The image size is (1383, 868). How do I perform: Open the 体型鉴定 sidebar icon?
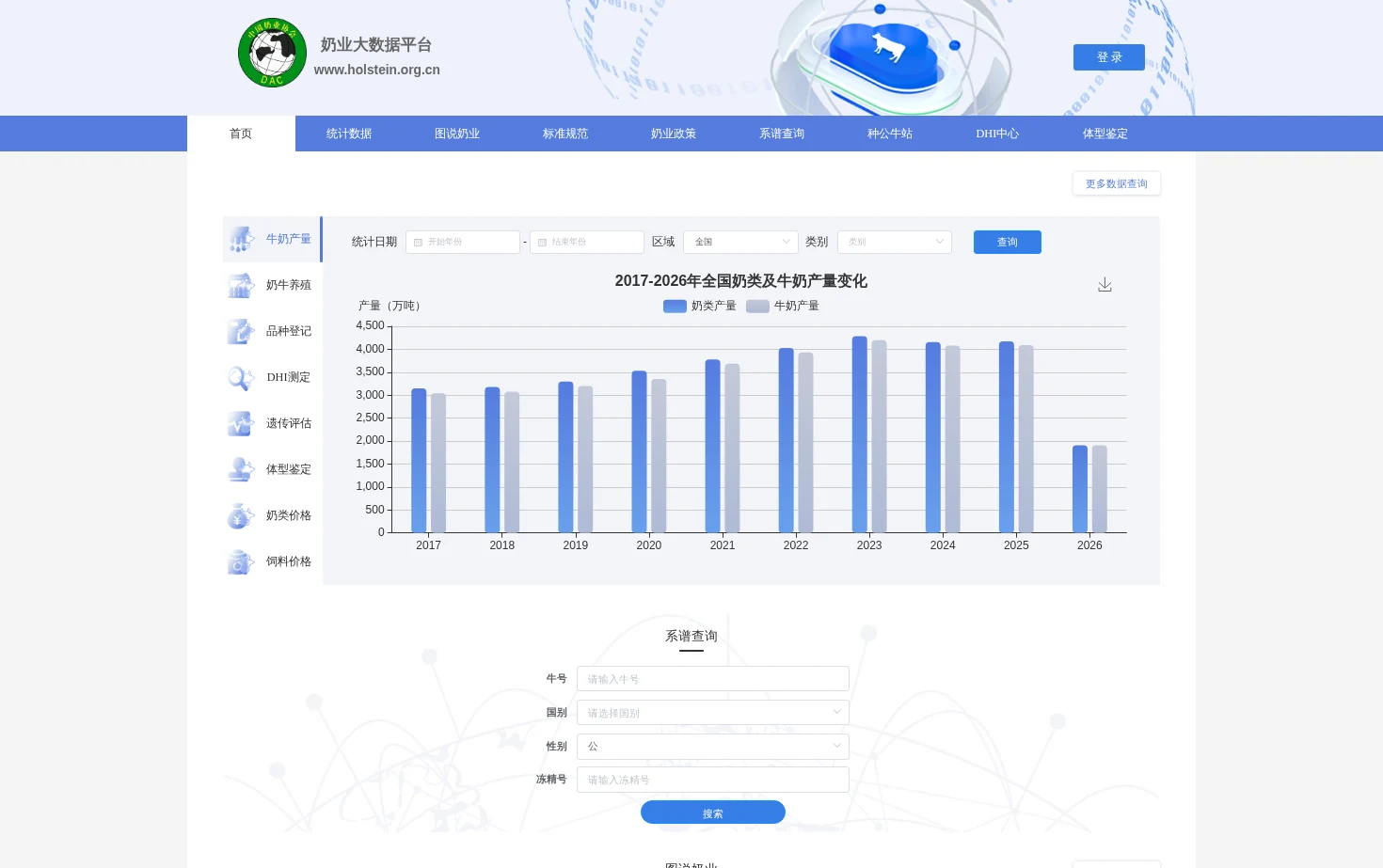pyautogui.click(x=241, y=469)
